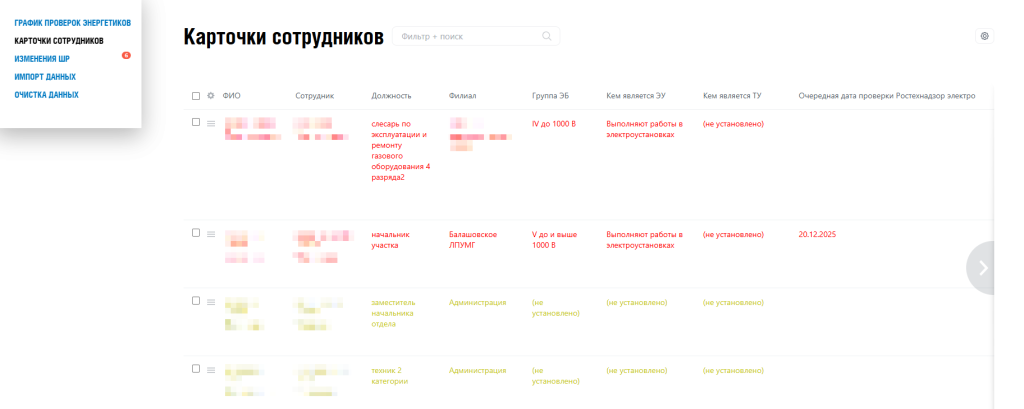The height and width of the screenshot is (409, 1024).
Task: Click Выполняют работы in начальник участка row
Action: coord(645,240)
